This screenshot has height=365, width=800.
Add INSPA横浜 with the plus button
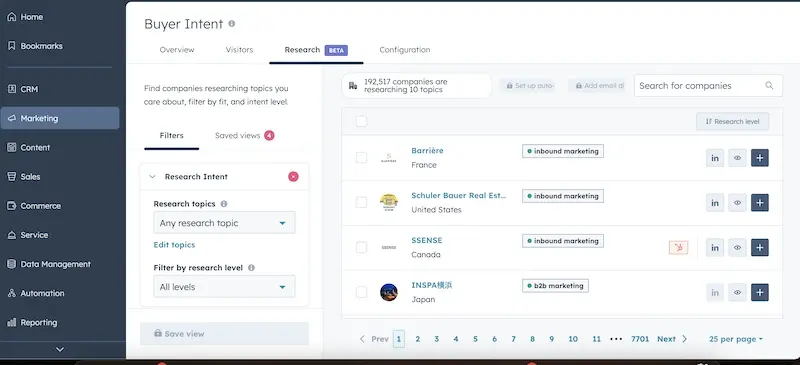760,293
